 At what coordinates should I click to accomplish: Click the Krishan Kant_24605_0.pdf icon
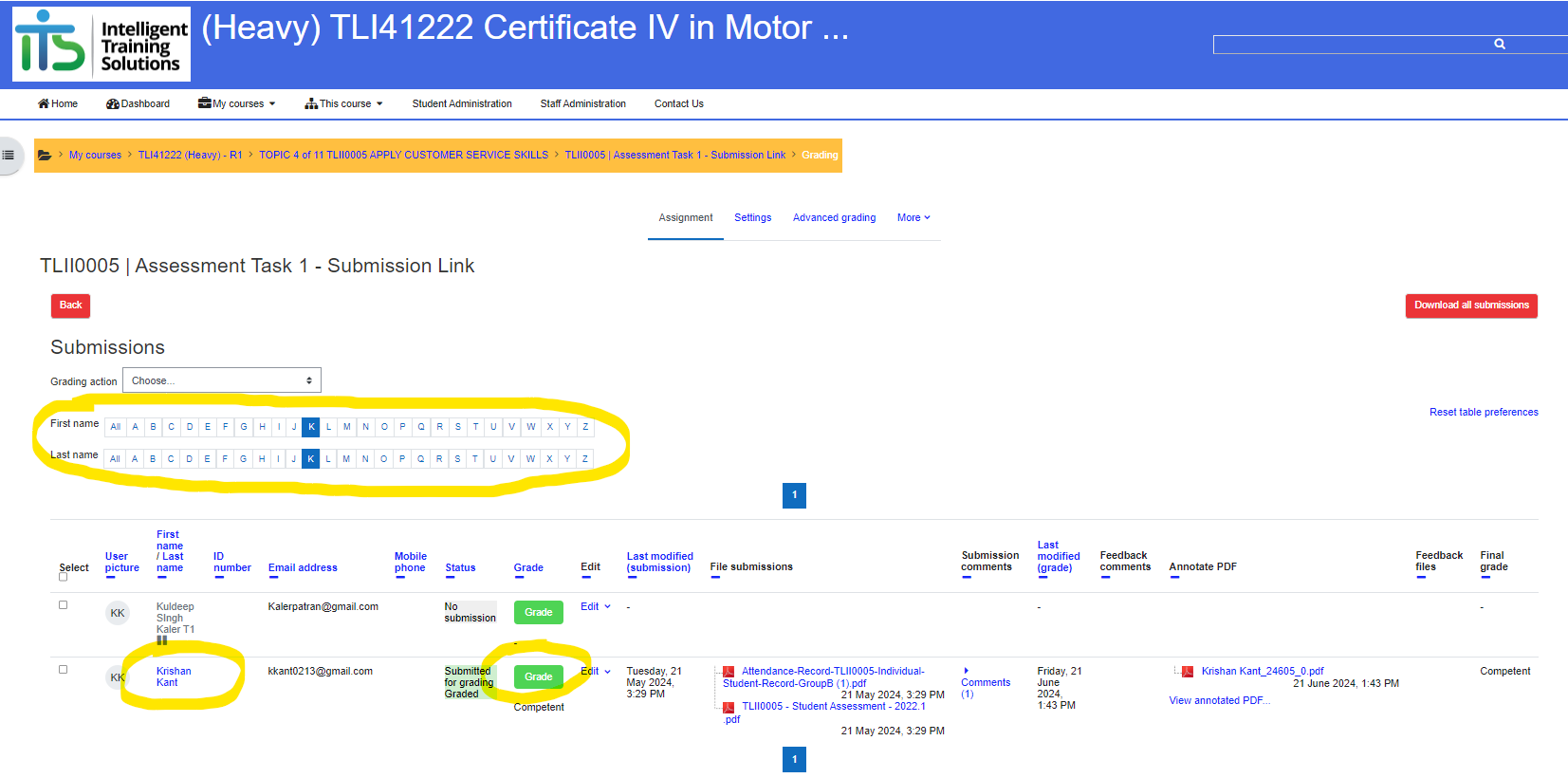click(x=1188, y=672)
